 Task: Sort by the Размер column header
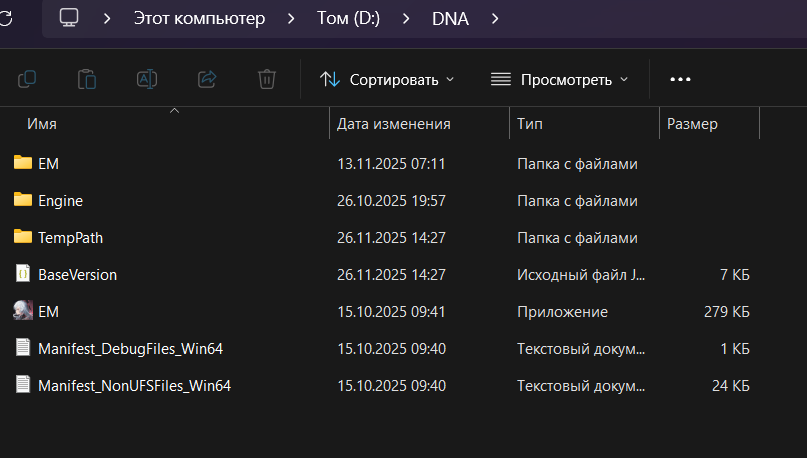(692, 124)
